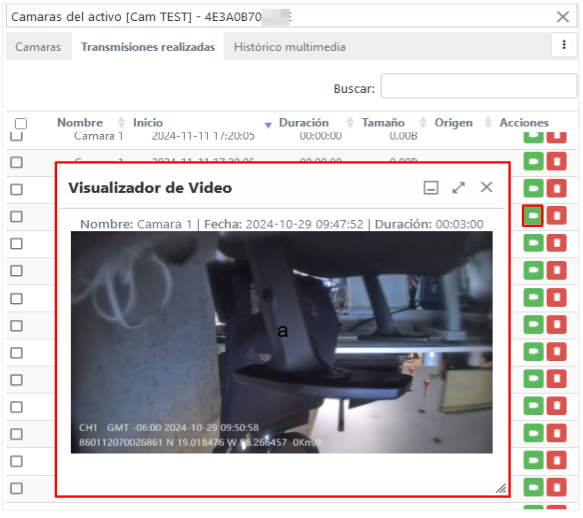Check the checkbox in the highlighted play button's row
This screenshot has width=583, height=518.
[x=16, y=216]
